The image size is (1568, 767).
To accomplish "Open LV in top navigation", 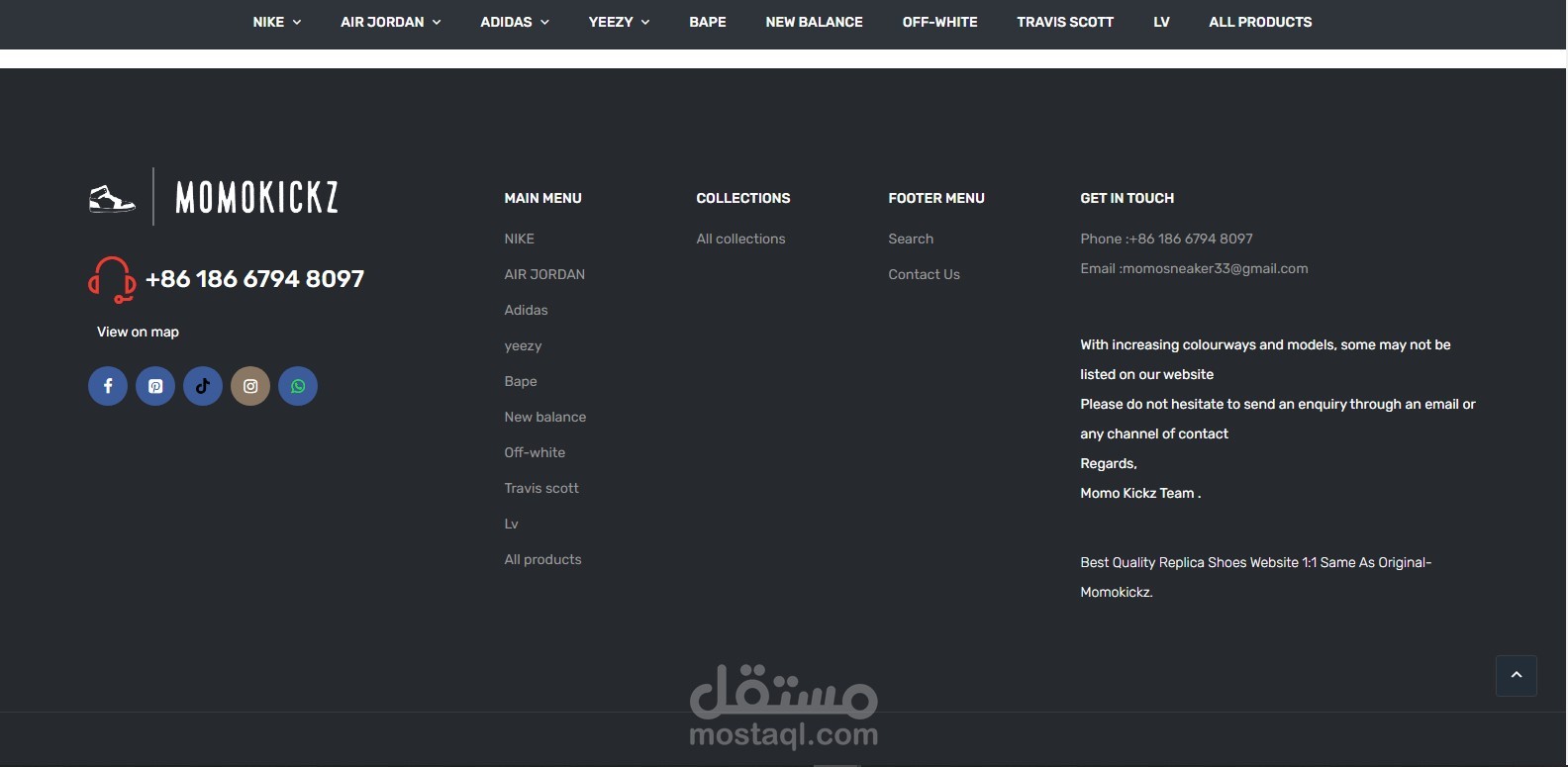I will pyautogui.click(x=1161, y=22).
